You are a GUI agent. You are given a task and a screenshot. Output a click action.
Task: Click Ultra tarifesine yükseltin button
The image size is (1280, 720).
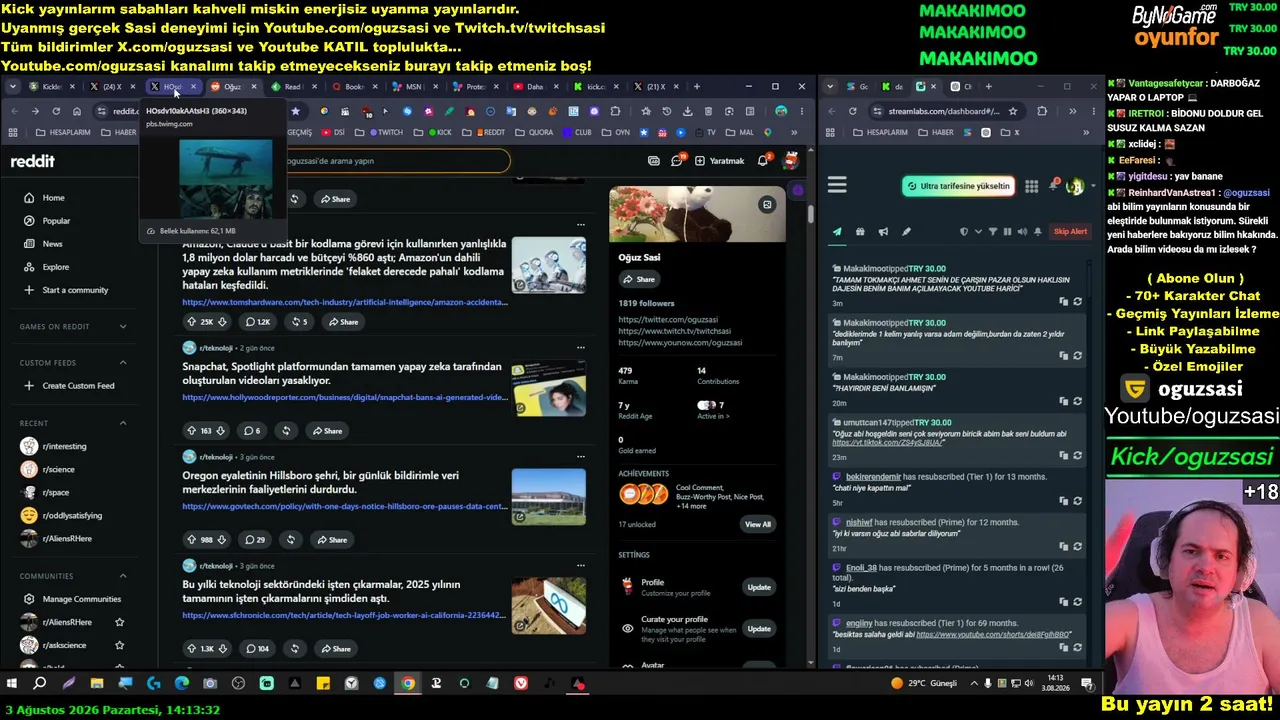(x=958, y=186)
